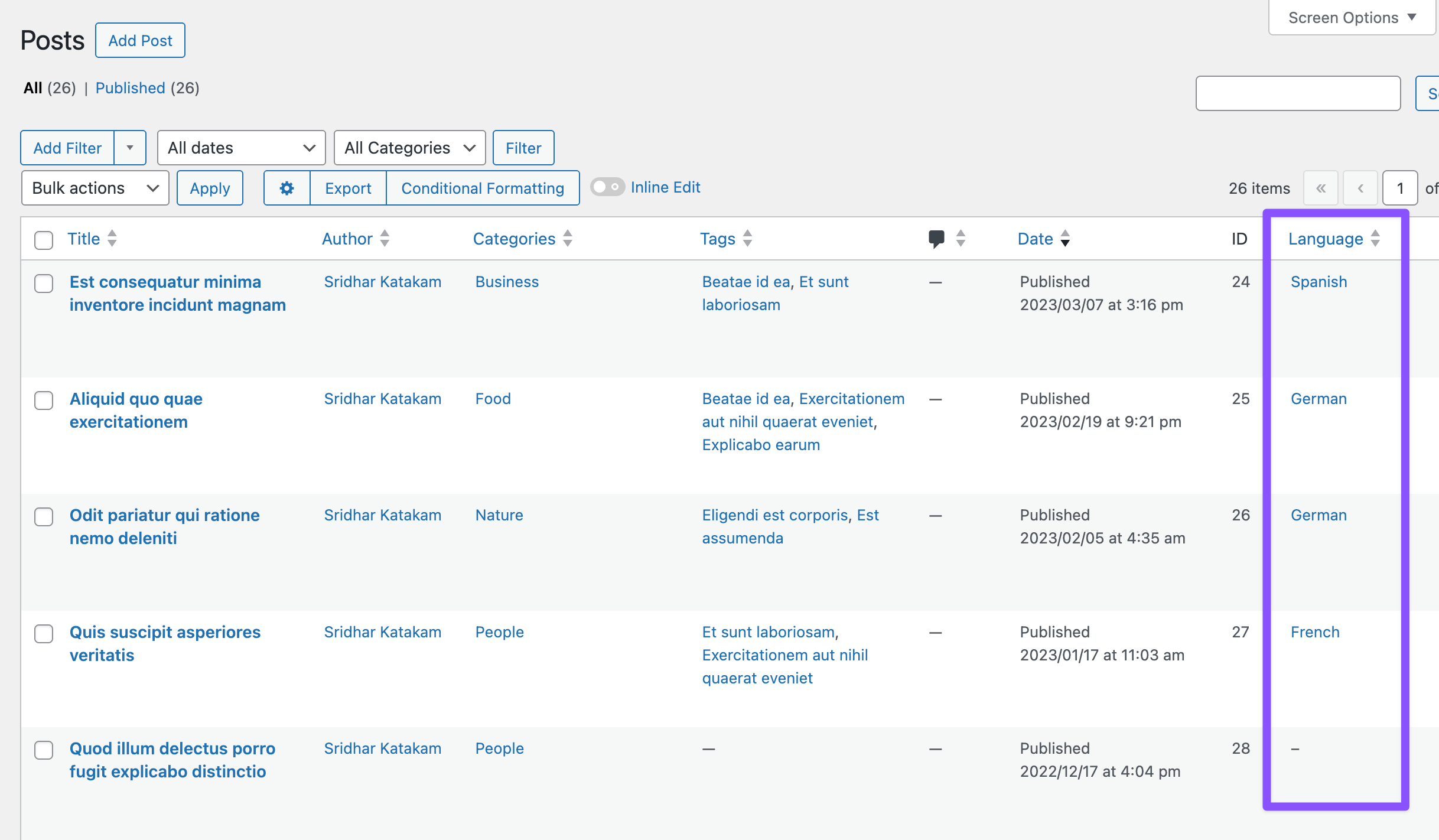Check the select-all posts checkbox

[44, 240]
